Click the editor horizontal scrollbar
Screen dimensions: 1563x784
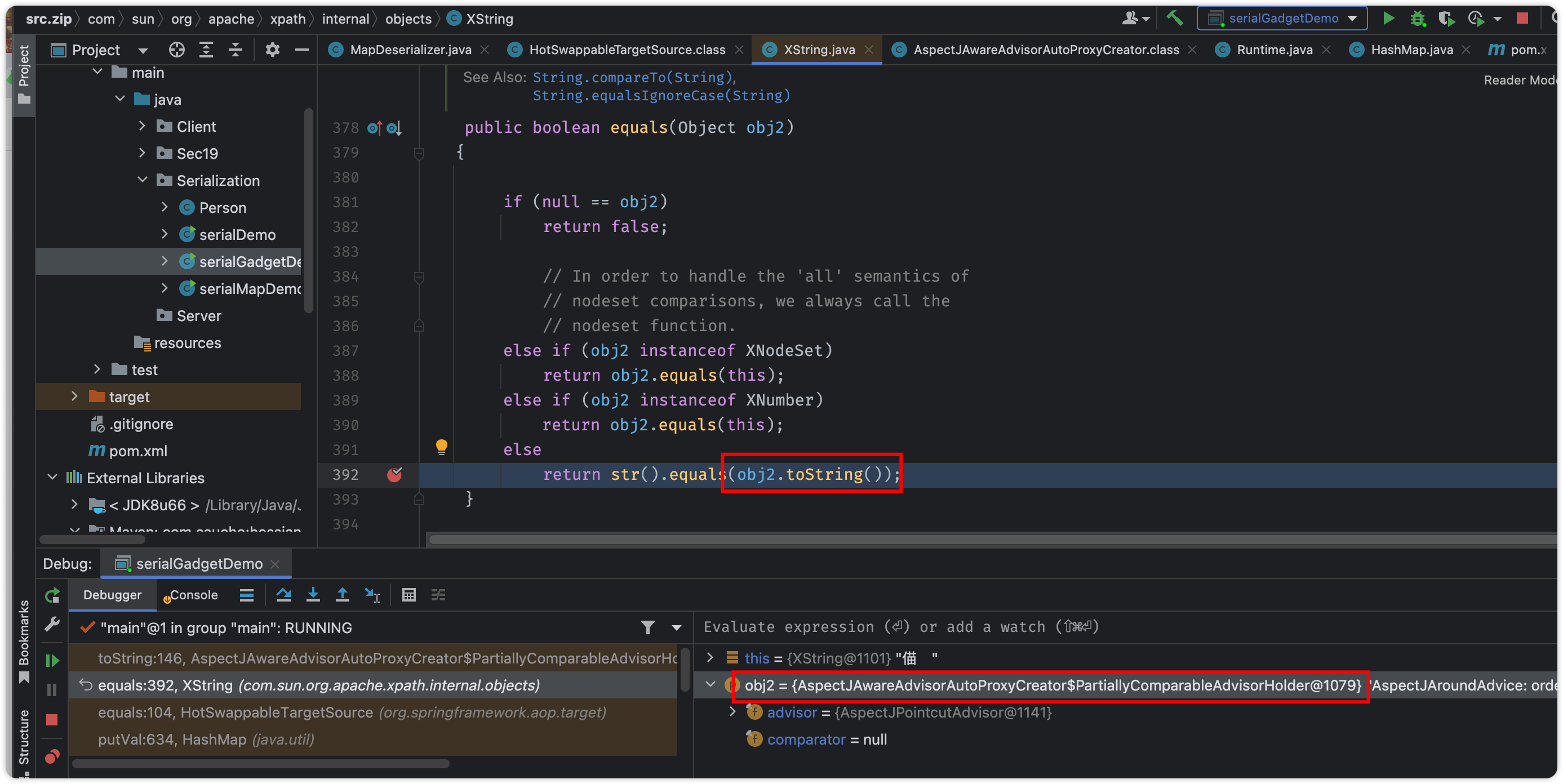coord(992,539)
